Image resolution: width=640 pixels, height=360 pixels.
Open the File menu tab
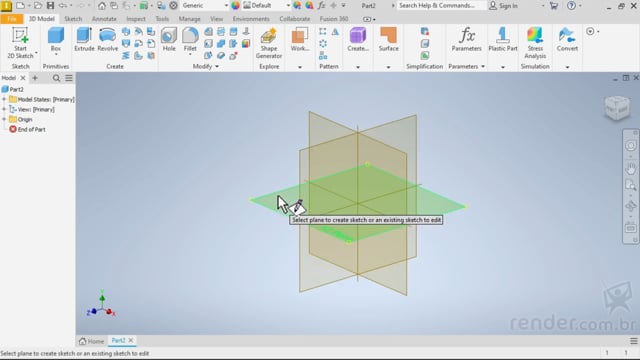[x=11, y=19]
